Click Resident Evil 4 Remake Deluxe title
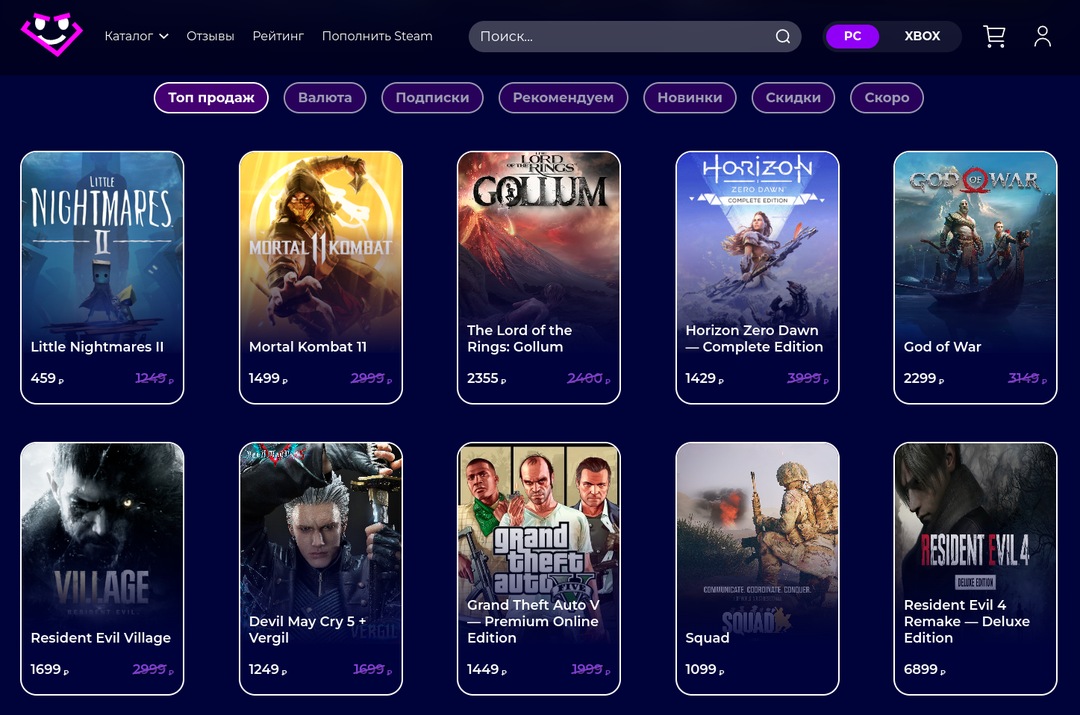1080x715 pixels. (x=967, y=621)
